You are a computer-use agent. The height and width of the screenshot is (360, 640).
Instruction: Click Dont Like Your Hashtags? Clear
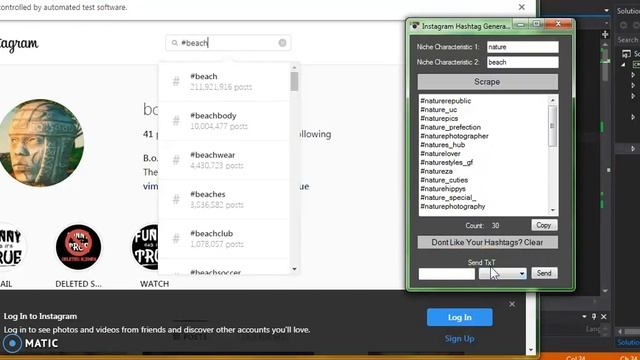(x=487, y=242)
